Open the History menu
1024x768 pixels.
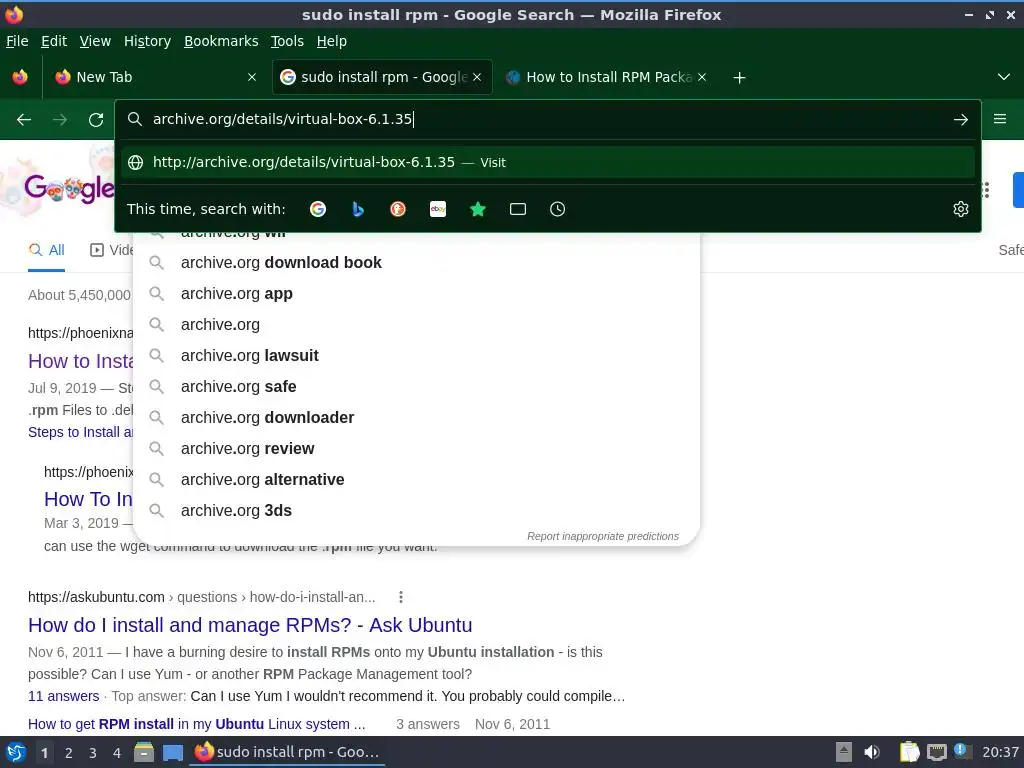148,41
